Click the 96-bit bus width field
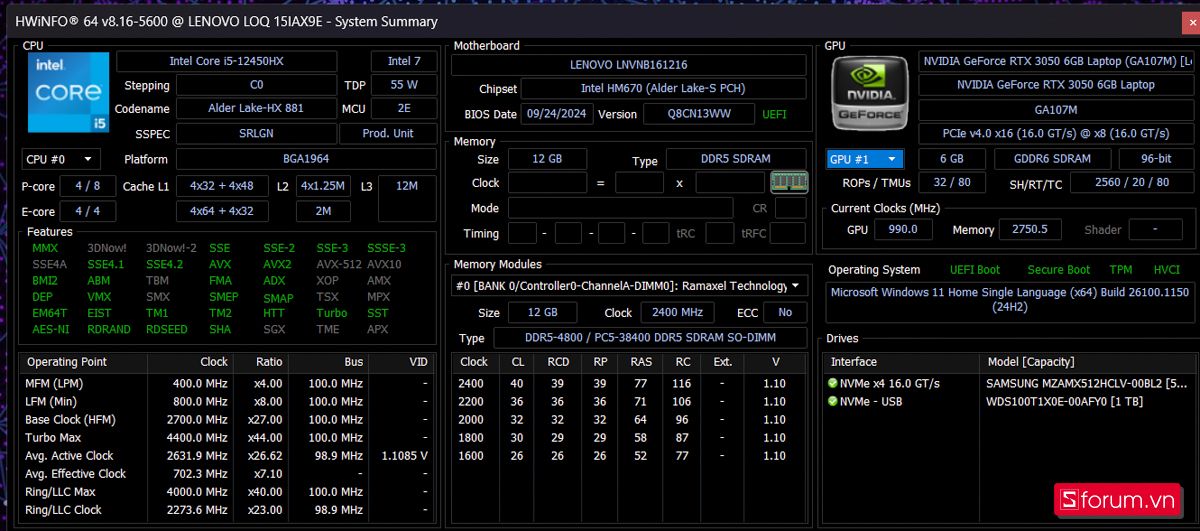This screenshot has height=531, width=1200. 1156,159
